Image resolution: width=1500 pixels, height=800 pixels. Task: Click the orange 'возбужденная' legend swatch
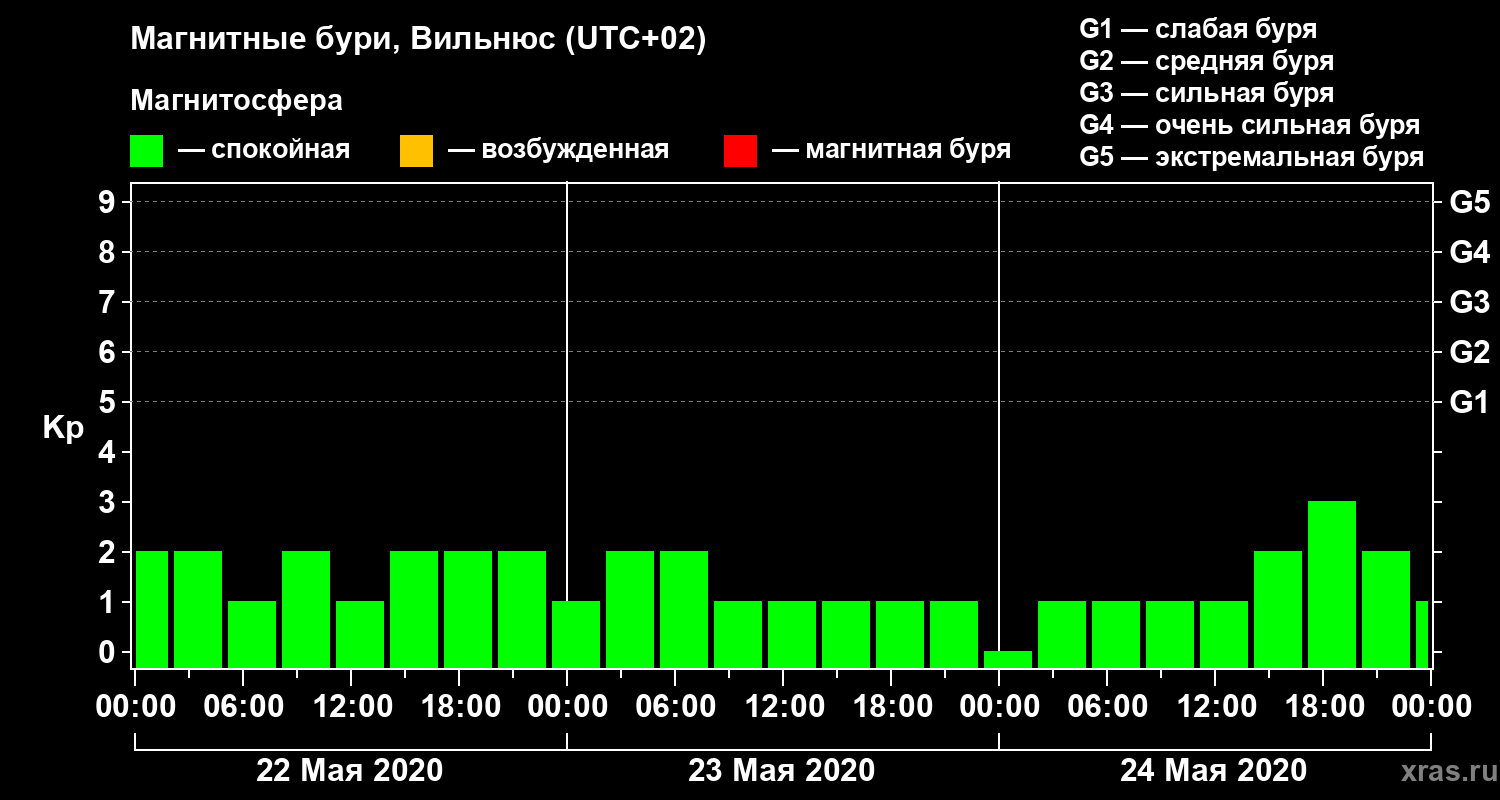[416, 151]
